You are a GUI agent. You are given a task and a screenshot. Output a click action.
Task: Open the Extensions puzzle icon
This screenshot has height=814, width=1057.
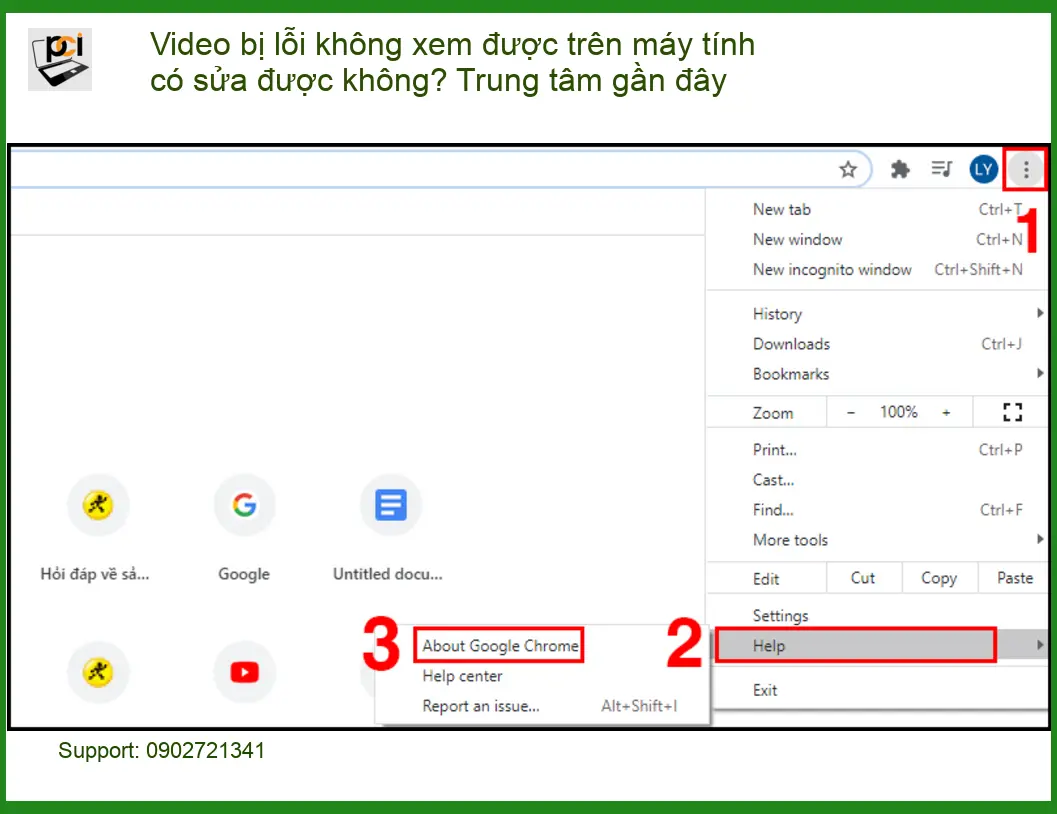click(x=900, y=169)
